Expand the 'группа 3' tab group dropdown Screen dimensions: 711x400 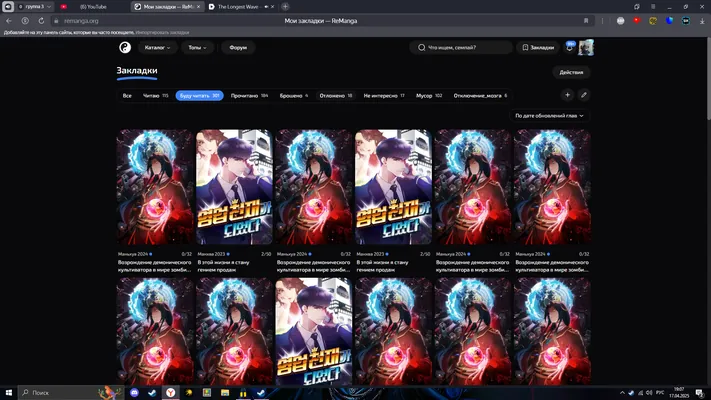34,7
